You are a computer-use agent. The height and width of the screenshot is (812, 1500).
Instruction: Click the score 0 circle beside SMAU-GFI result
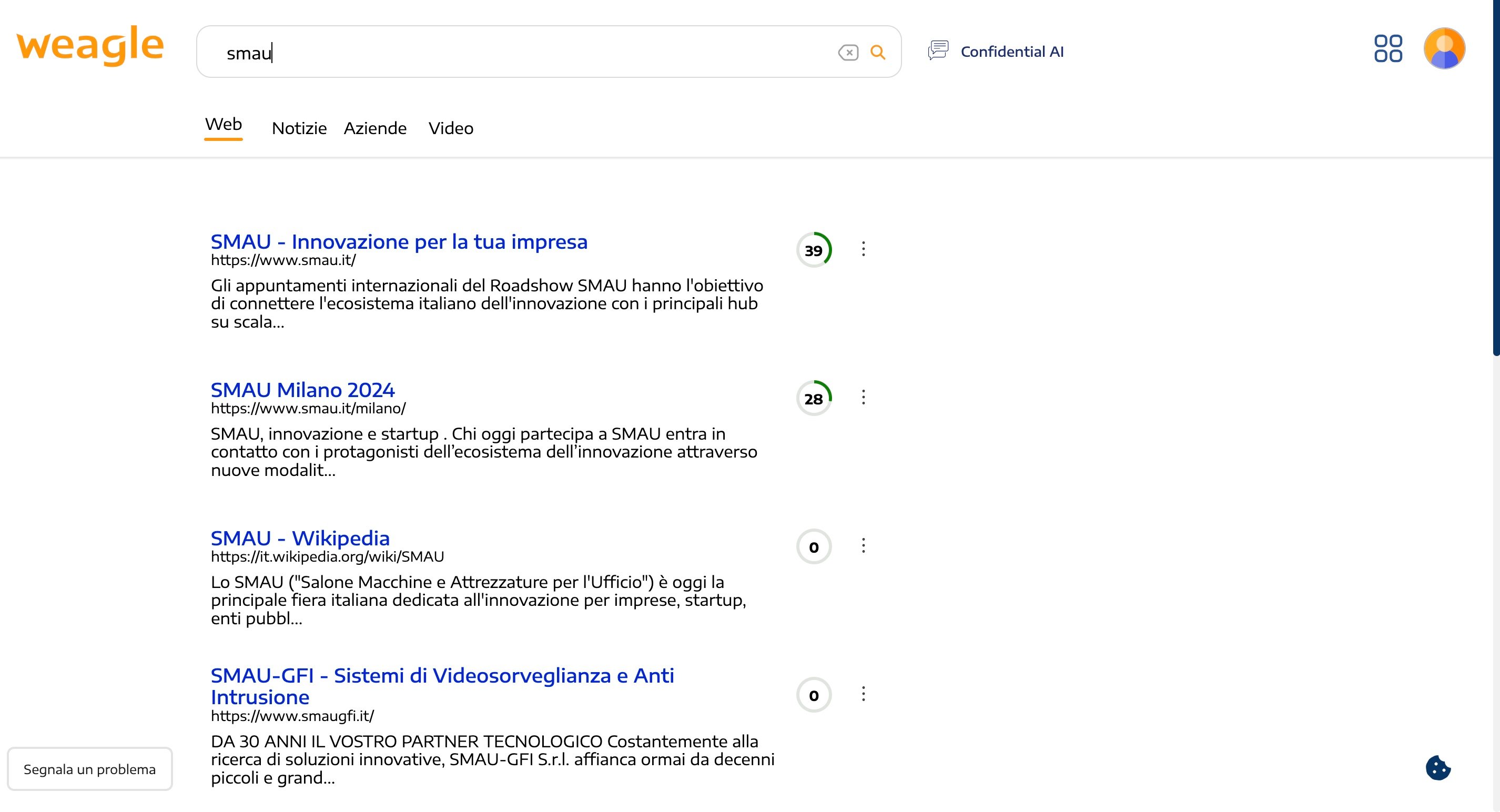tap(814, 695)
